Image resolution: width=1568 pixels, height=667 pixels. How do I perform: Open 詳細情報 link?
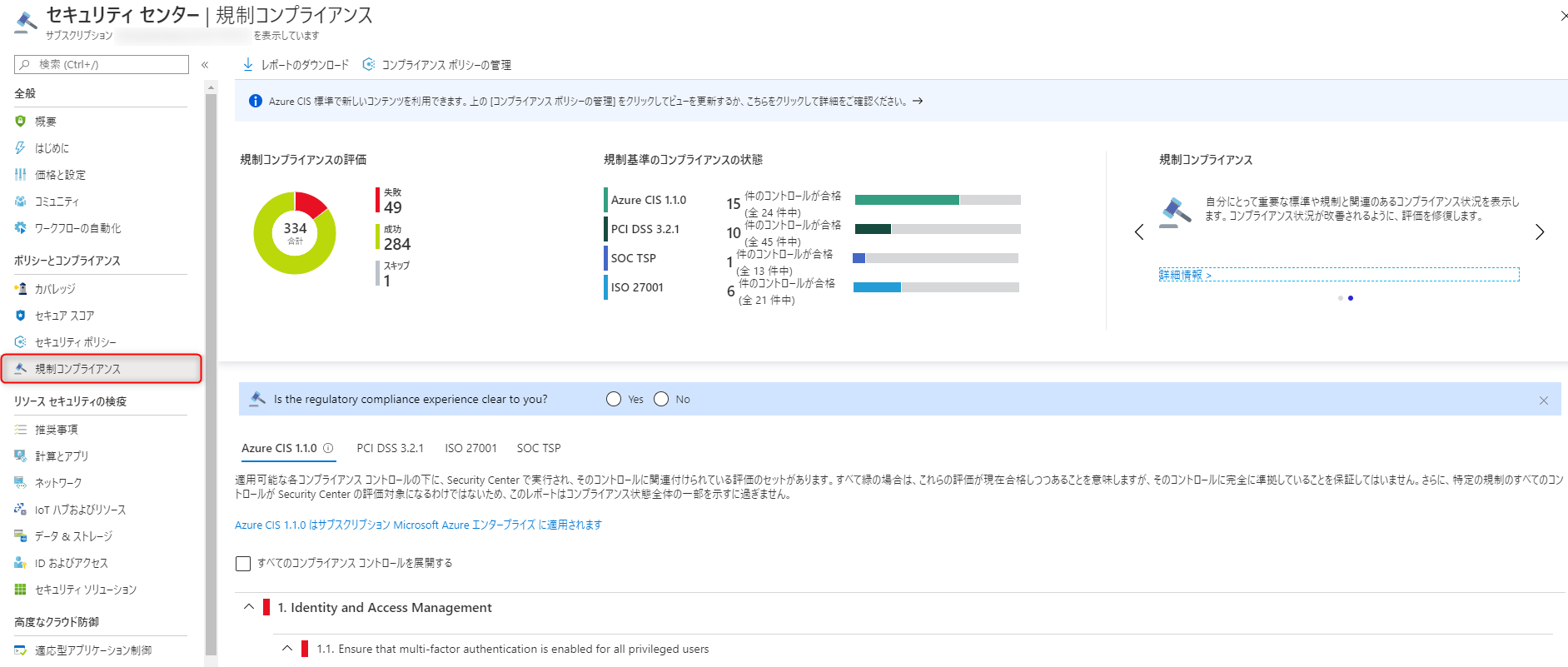coord(1185,275)
